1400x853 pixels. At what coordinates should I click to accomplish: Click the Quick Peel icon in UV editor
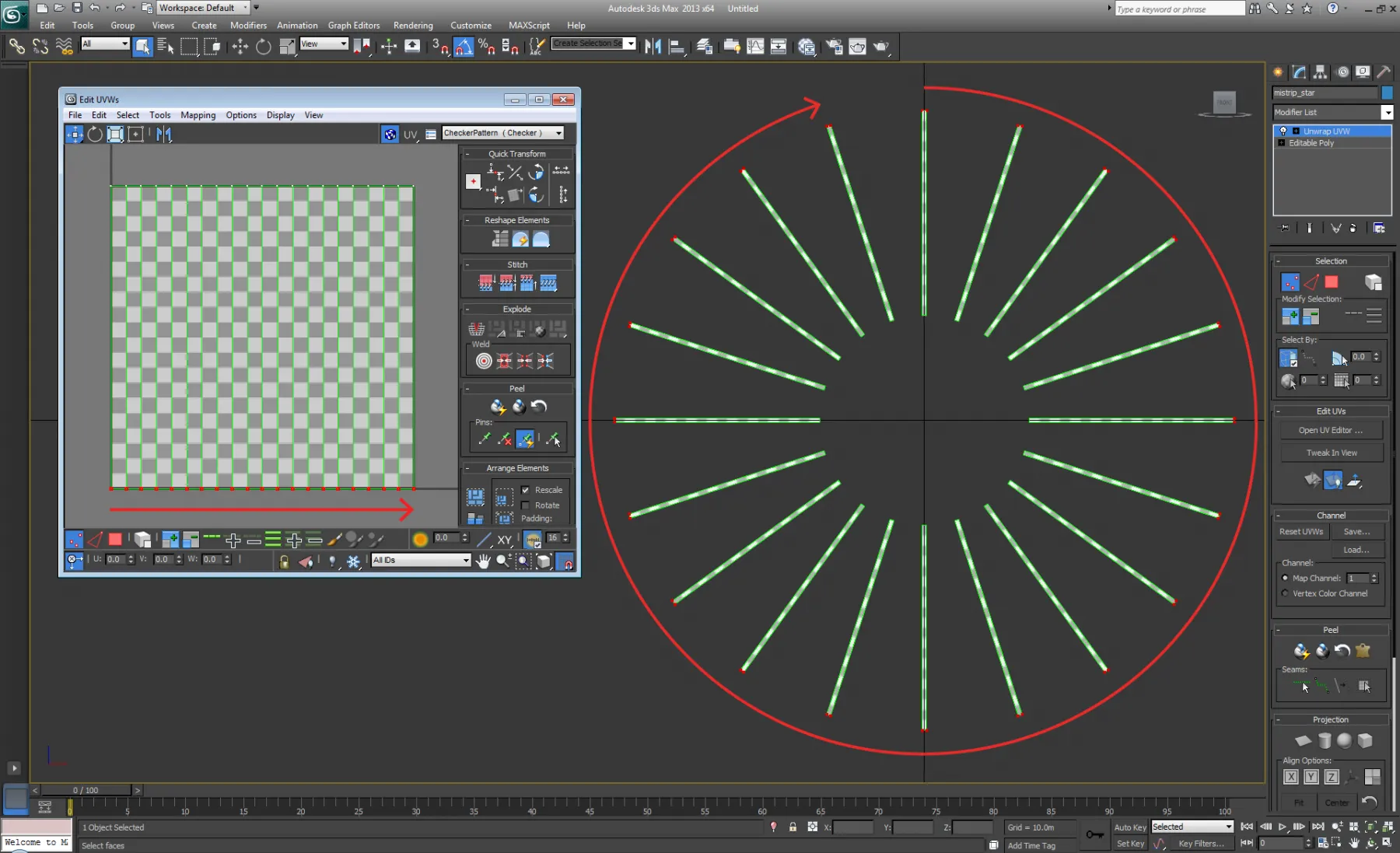click(x=498, y=407)
